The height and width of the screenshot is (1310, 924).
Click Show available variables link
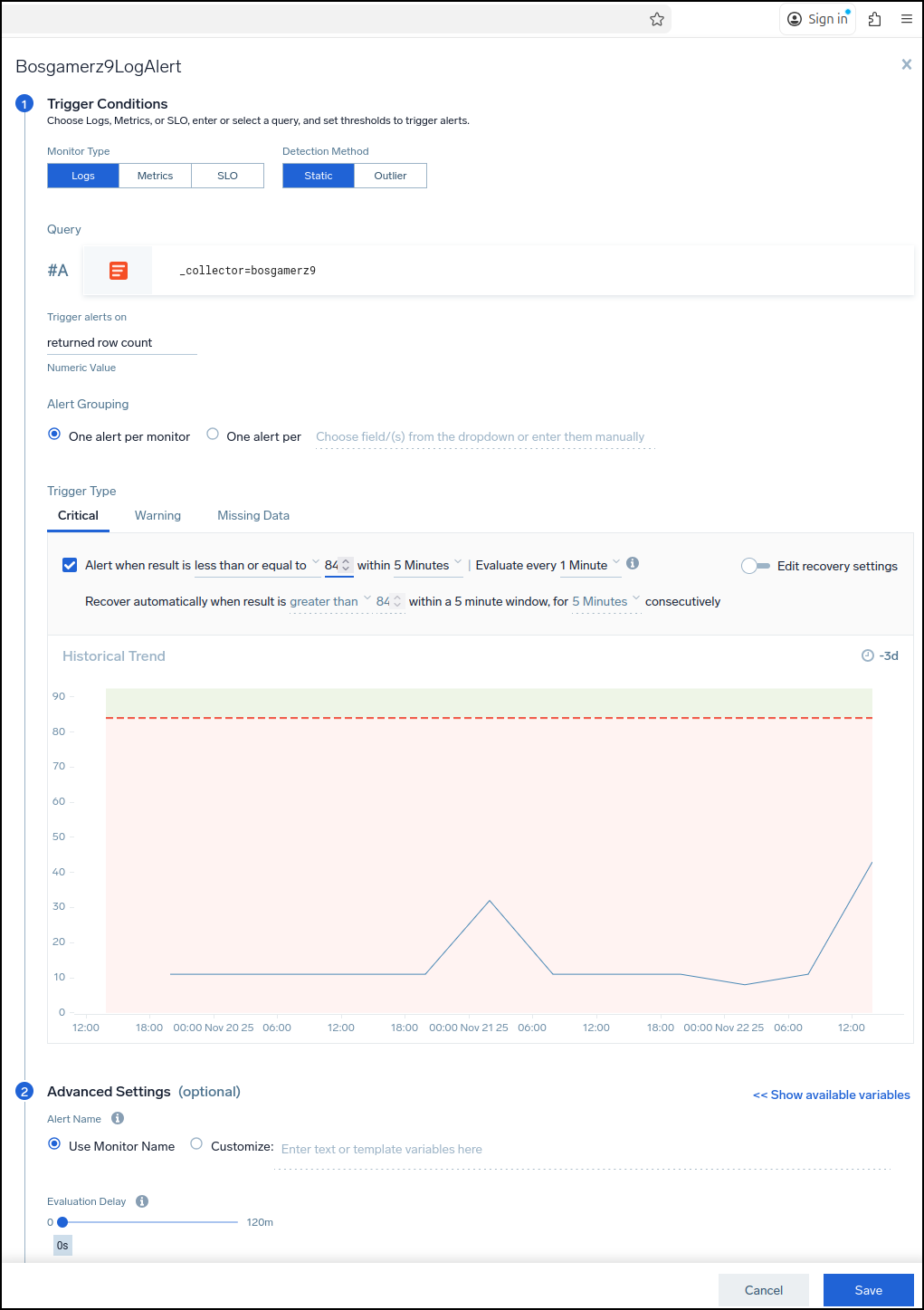click(x=831, y=1095)
